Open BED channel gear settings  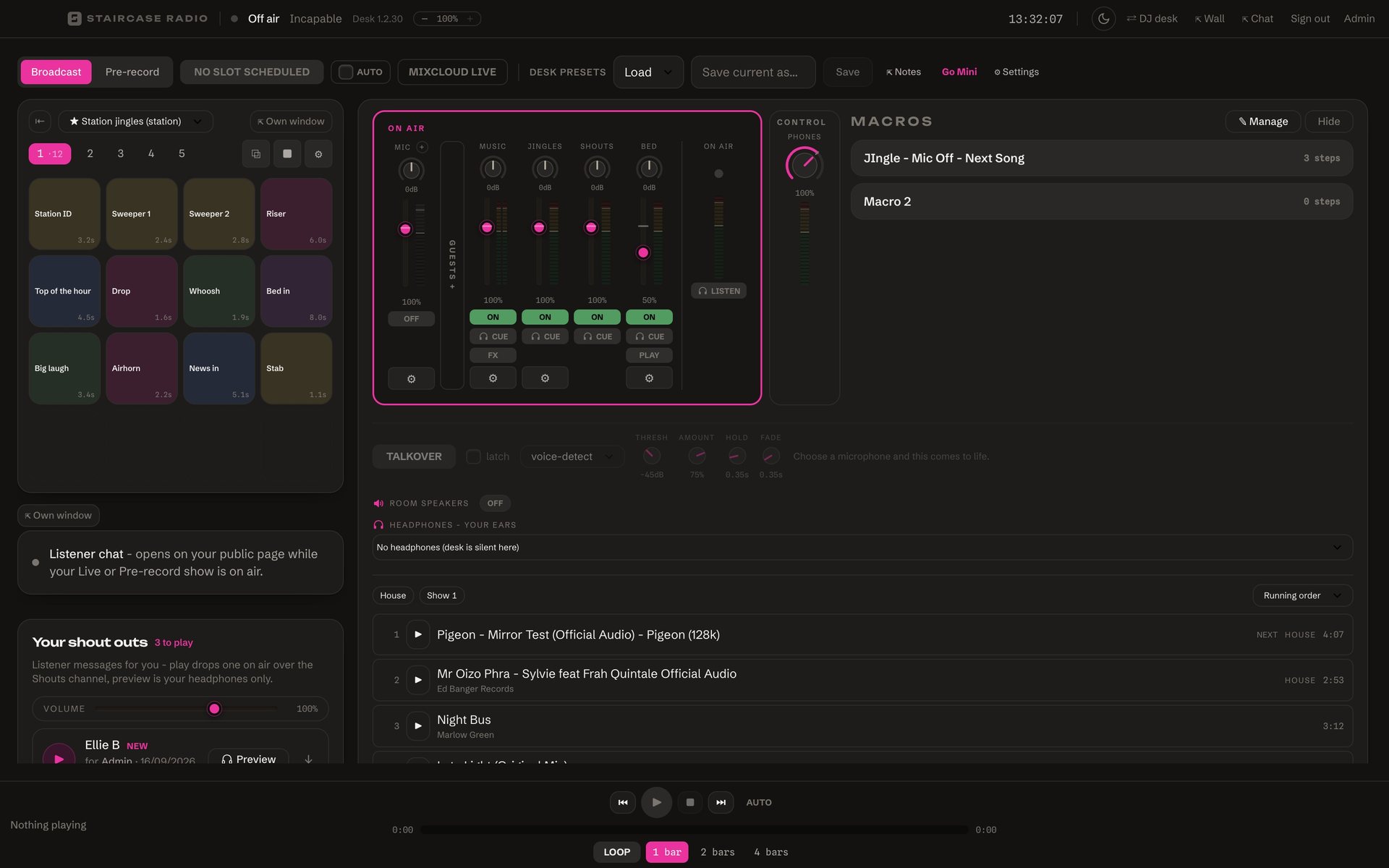coord(649,378)
